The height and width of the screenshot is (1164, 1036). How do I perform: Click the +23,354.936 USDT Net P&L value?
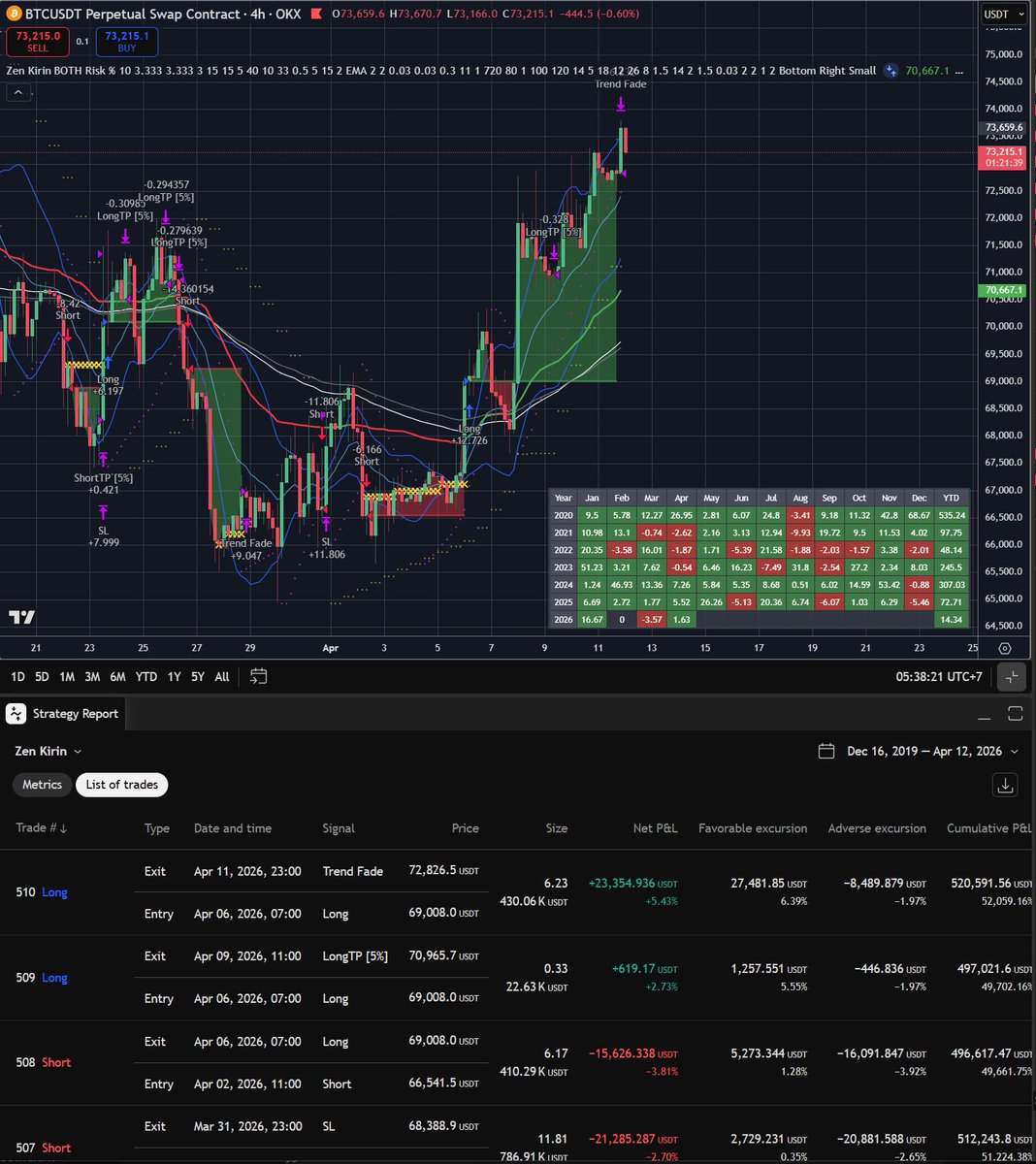coord(632,884)
